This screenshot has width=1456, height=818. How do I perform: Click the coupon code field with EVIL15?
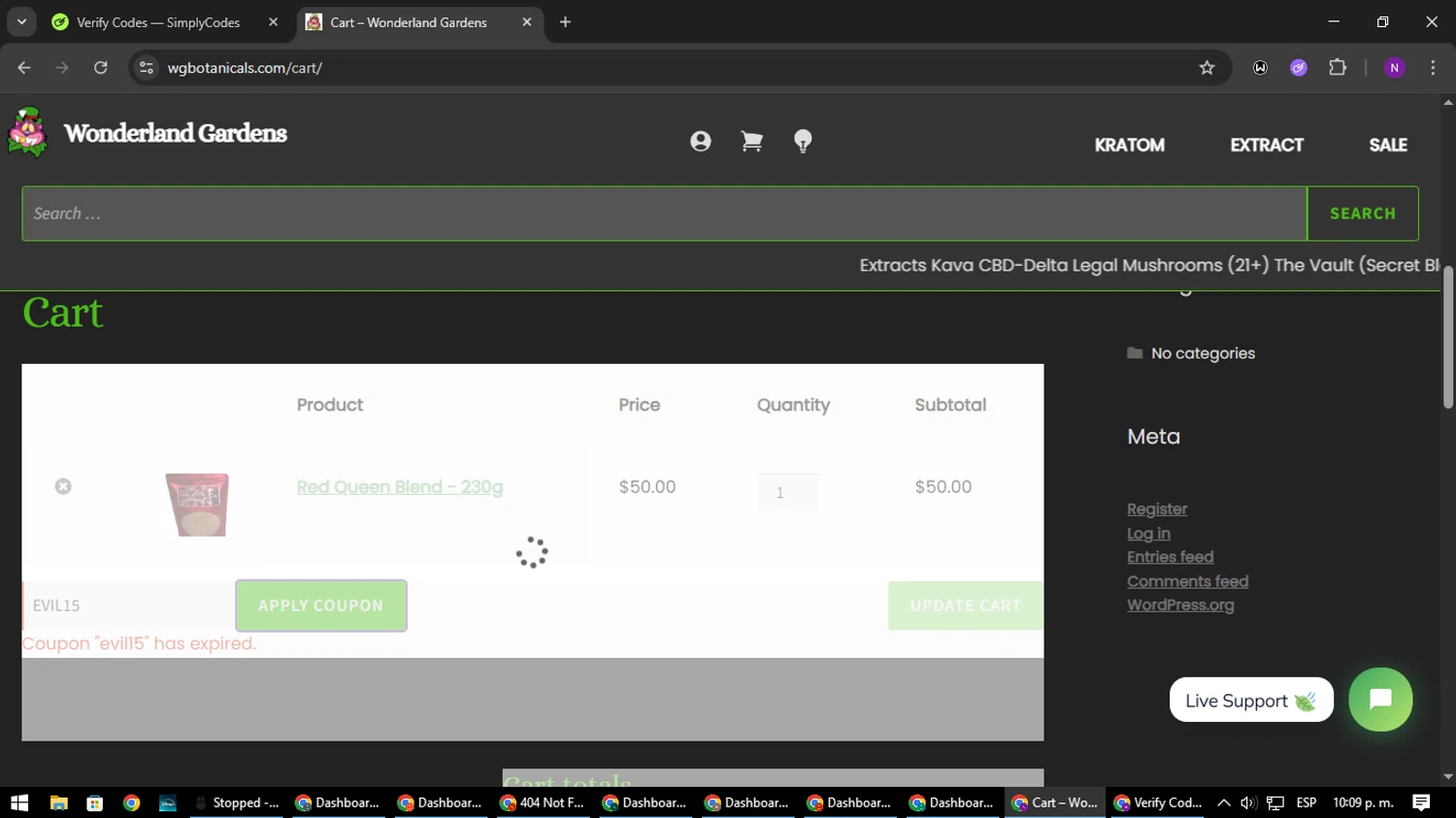[x=128, y=605]
